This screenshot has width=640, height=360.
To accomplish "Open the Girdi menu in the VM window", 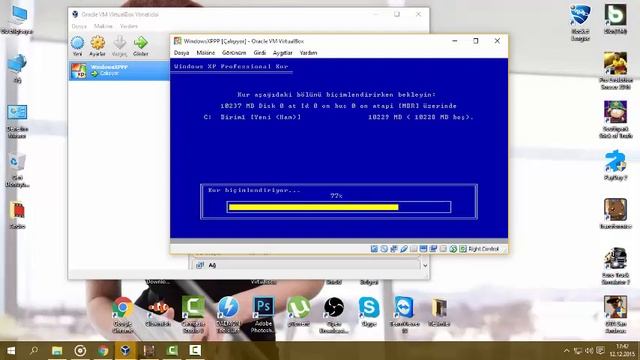I will [x=259, y=53].
